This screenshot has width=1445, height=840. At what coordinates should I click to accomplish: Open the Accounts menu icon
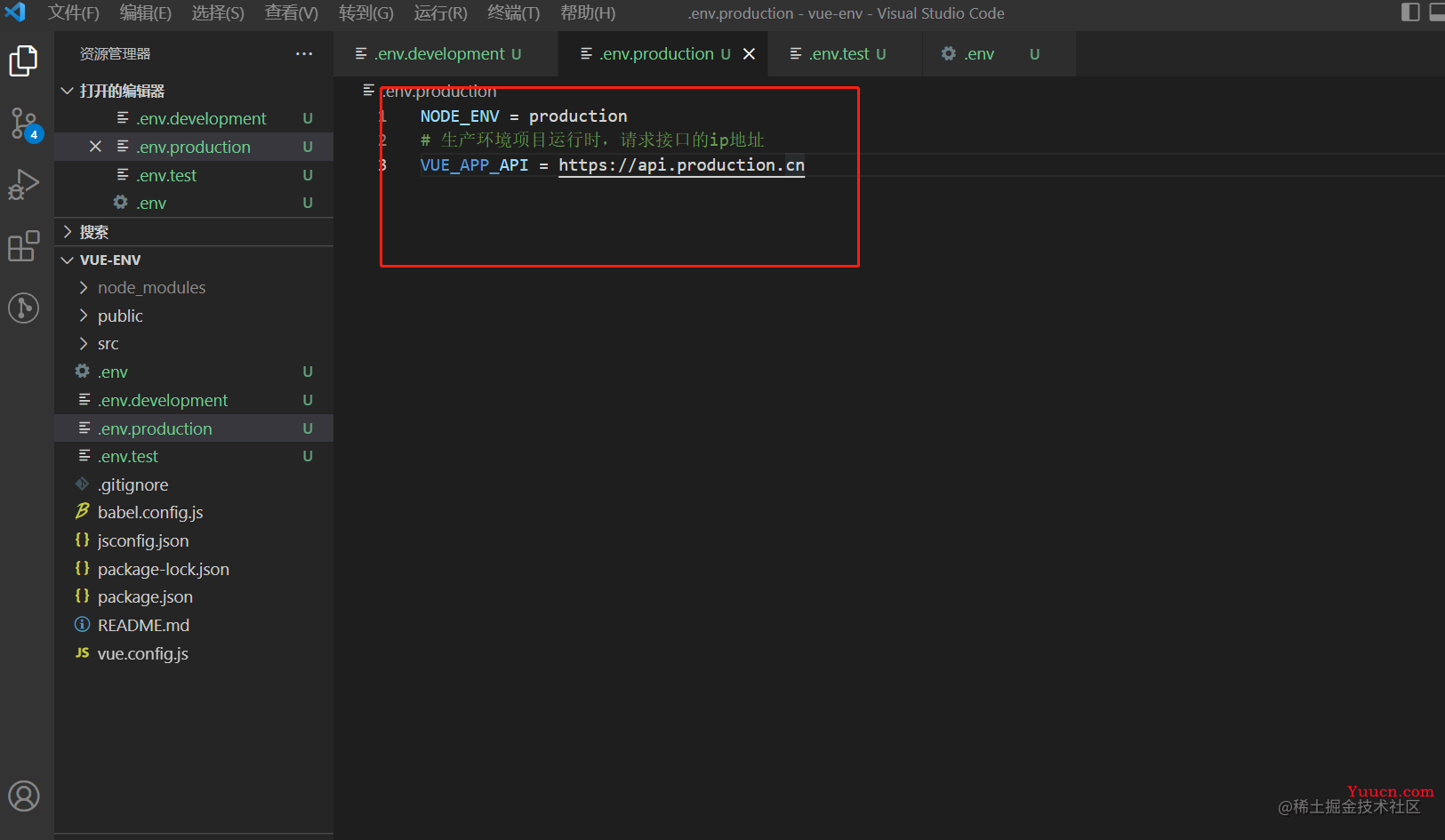point(24,796)
